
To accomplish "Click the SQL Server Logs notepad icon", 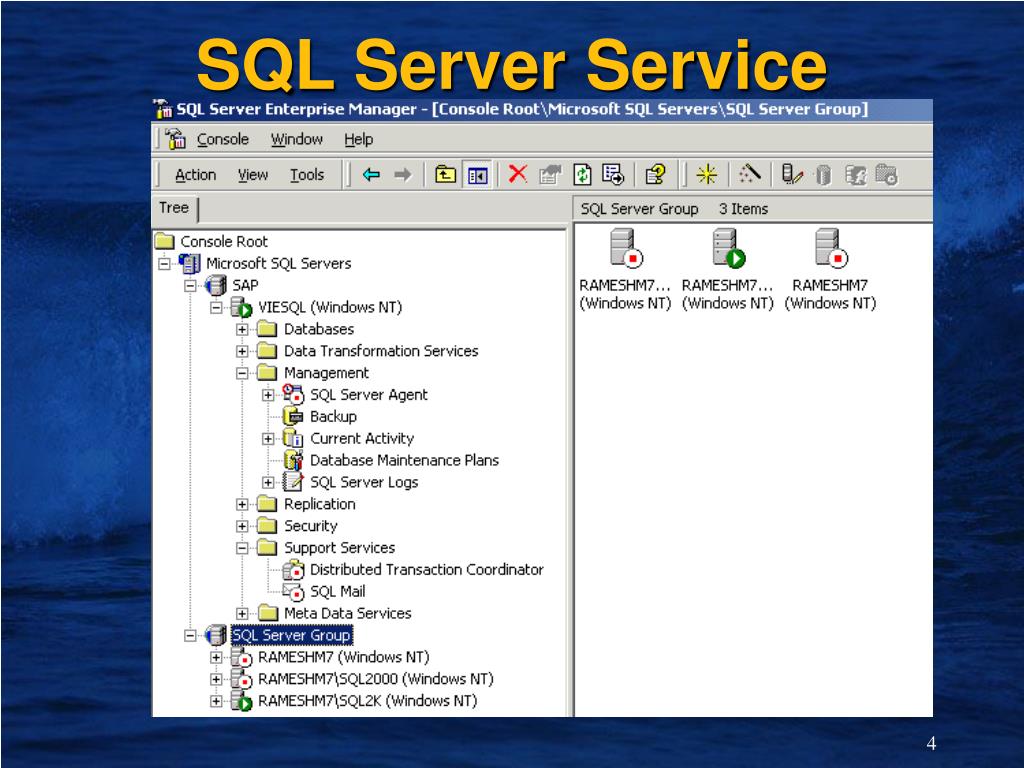I will [x=293, y=482].
